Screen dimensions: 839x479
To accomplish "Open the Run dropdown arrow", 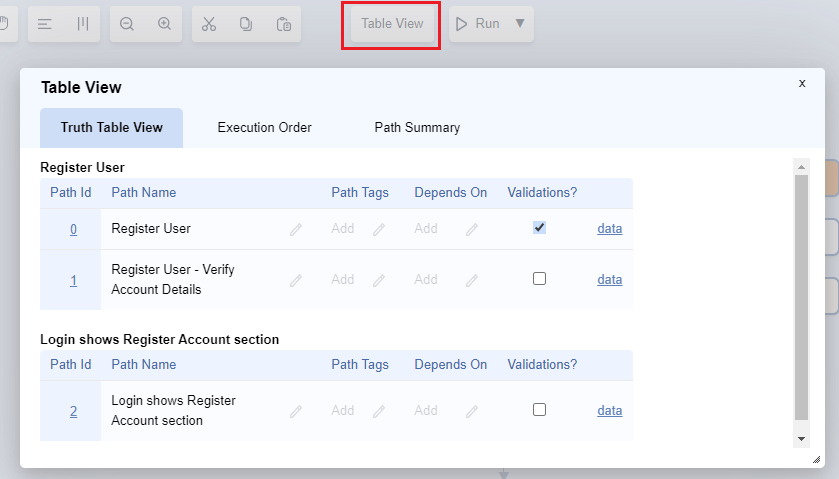I will tap(520, 23).
